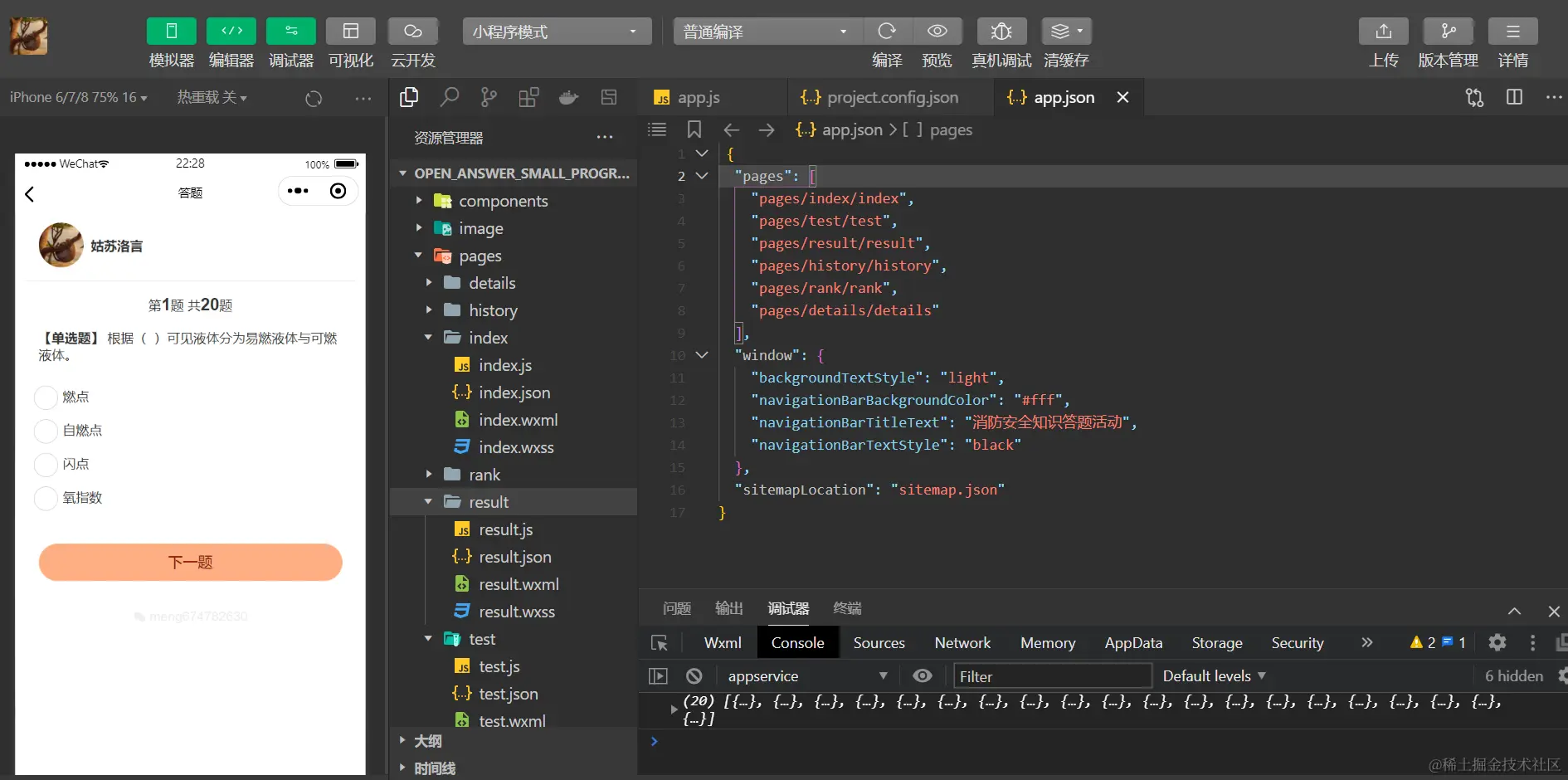Image resolution: width=1568 pixels, height=780 pixels.
Task: Open the extensions icon in sidebar
Action: 528,97
